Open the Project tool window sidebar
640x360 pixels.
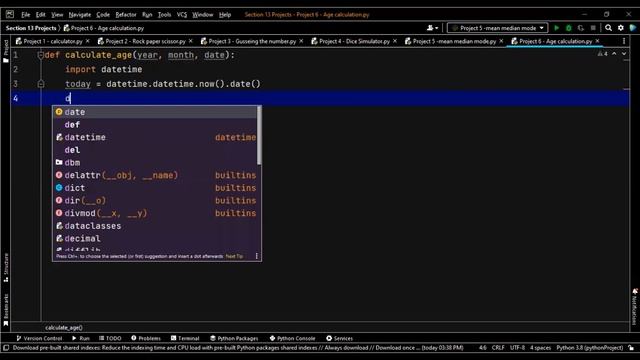tap(6, 51)
